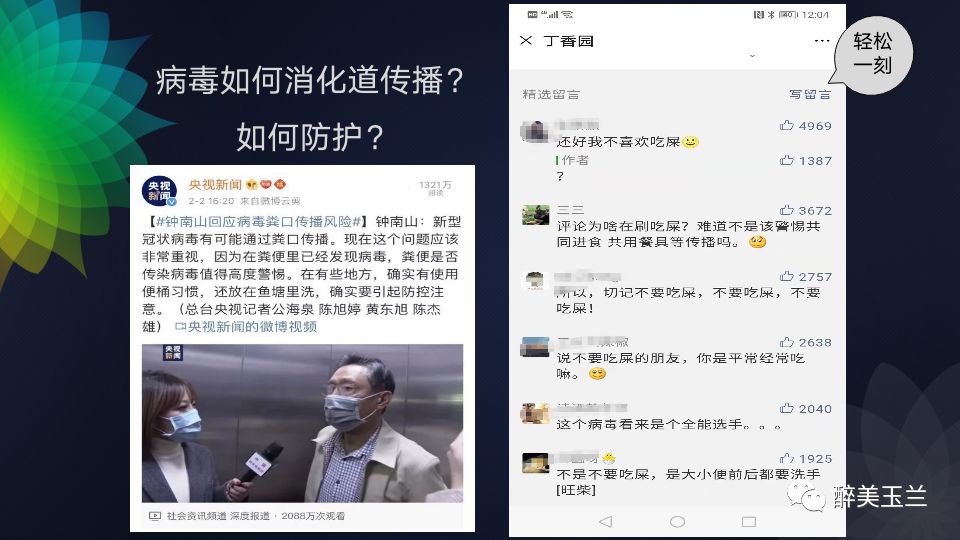Tap 写留言 to write a comment
This screenshot has width=960, height=540.
pos(809,94)
